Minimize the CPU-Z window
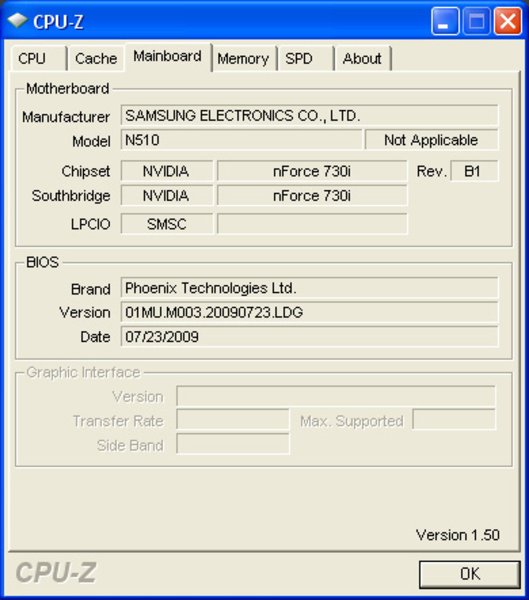The width and height of the screenshot is (529, 600). pyautogui.click(x=445, y=21)
